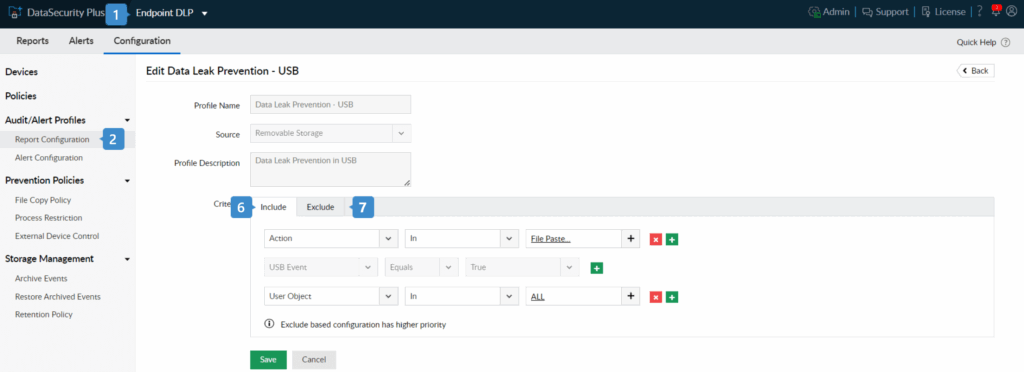Click the Back button
This screenshot has width=1024, height=372.
pyautogui.click(x=976, y=70)
